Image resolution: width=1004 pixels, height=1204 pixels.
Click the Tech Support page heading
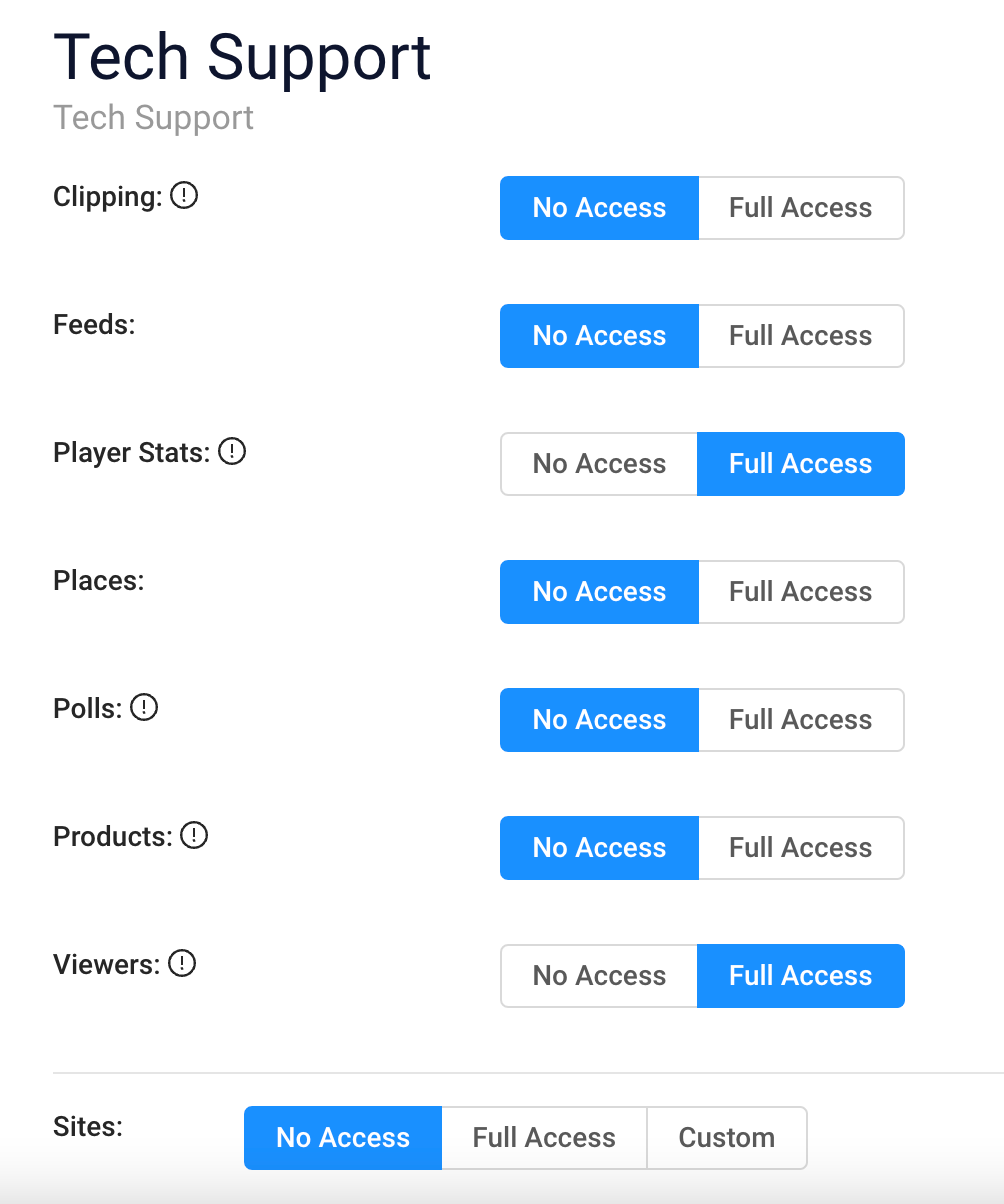point(242,57)
